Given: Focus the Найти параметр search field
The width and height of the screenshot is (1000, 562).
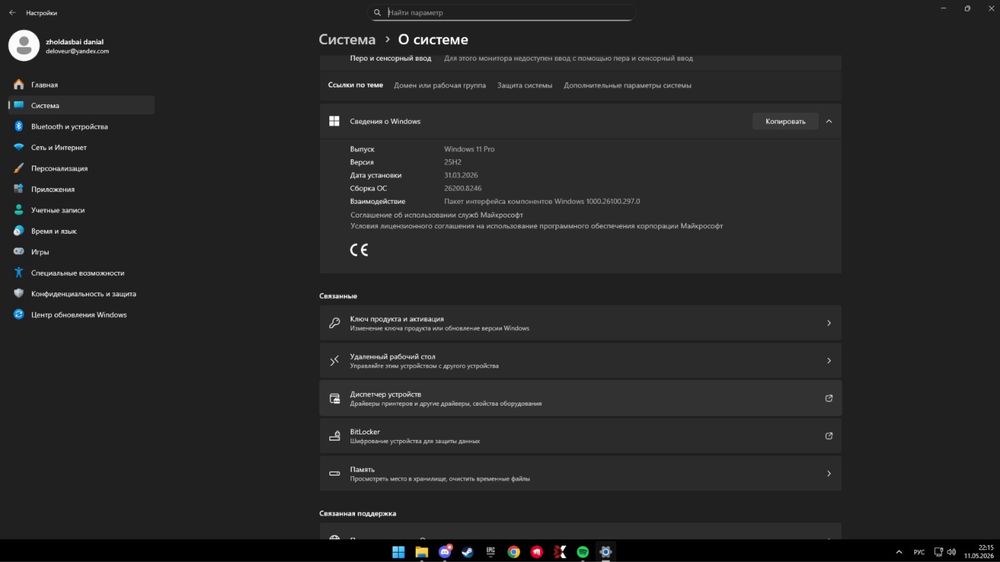Looking at the screenshot, I should coord(501,12).
